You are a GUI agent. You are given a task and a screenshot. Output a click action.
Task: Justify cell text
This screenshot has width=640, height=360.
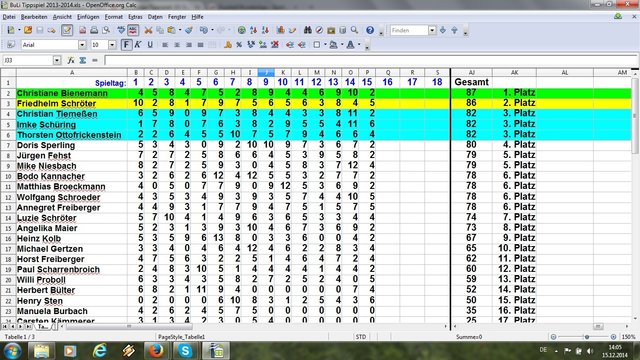200,45
